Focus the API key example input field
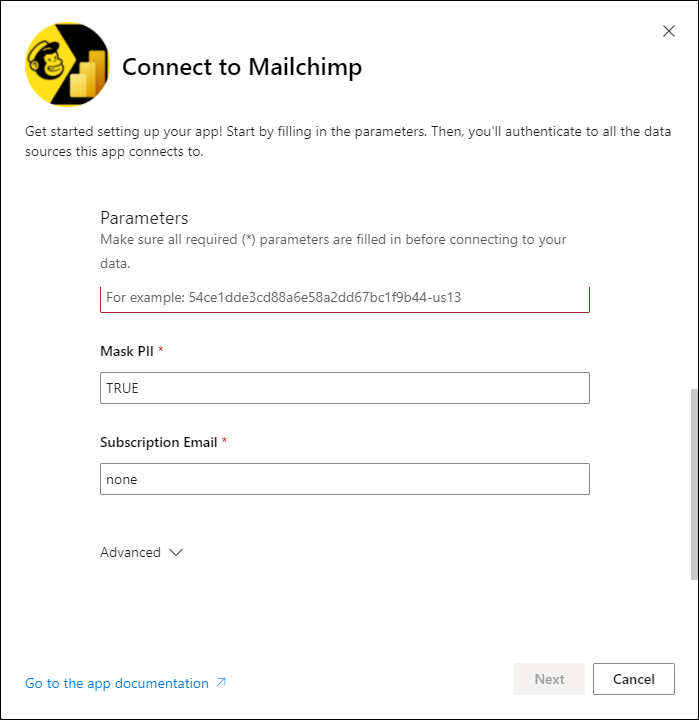 click(x=345, y=298)
